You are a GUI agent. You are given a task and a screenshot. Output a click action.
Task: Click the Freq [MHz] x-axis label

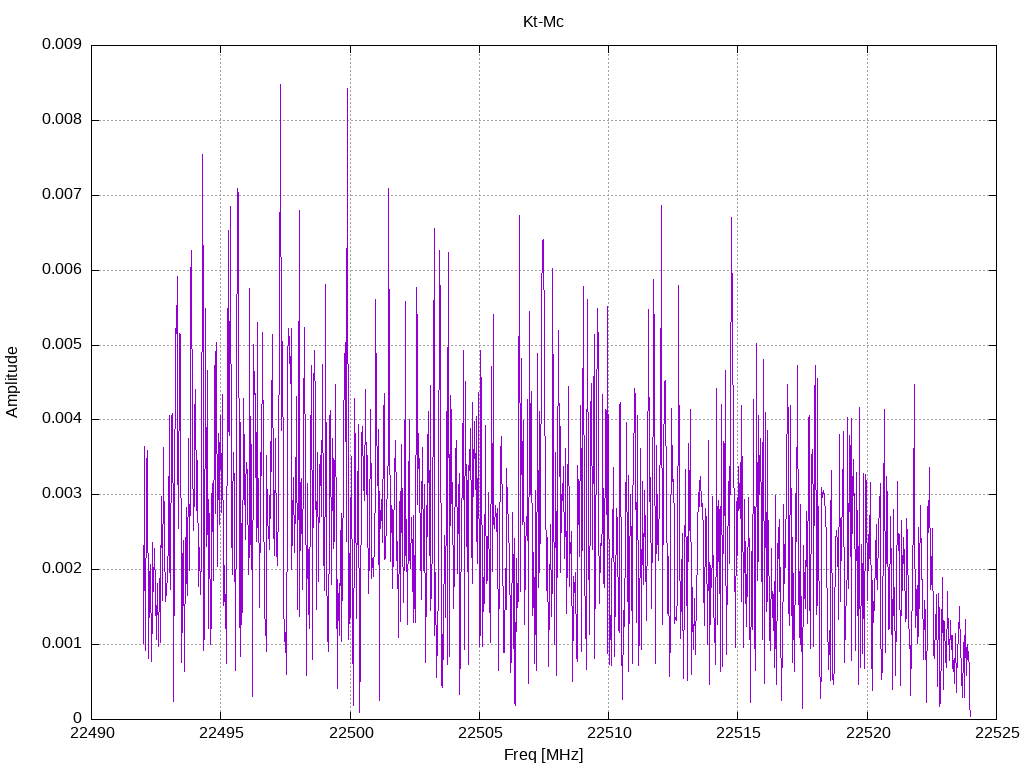coord(543,755)
